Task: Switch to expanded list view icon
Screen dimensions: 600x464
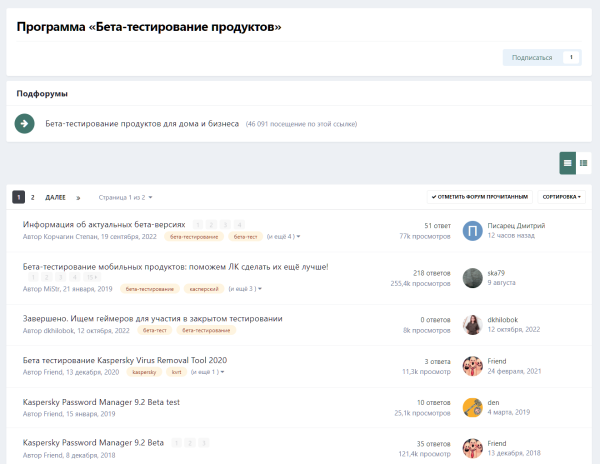Action: (x=568, y=161)
